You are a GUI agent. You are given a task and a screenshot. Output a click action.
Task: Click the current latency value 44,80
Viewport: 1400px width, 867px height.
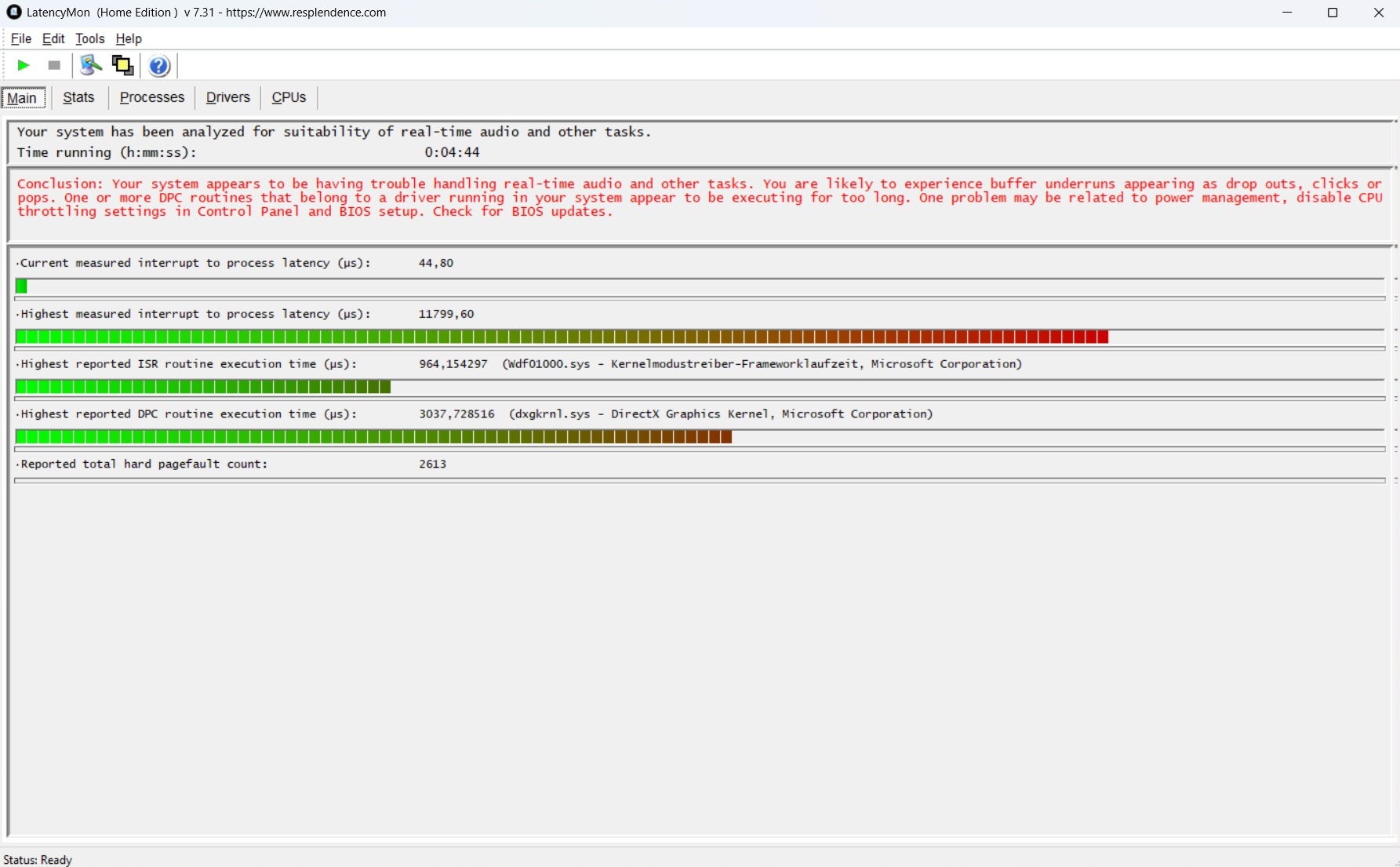tap(436, 263)
